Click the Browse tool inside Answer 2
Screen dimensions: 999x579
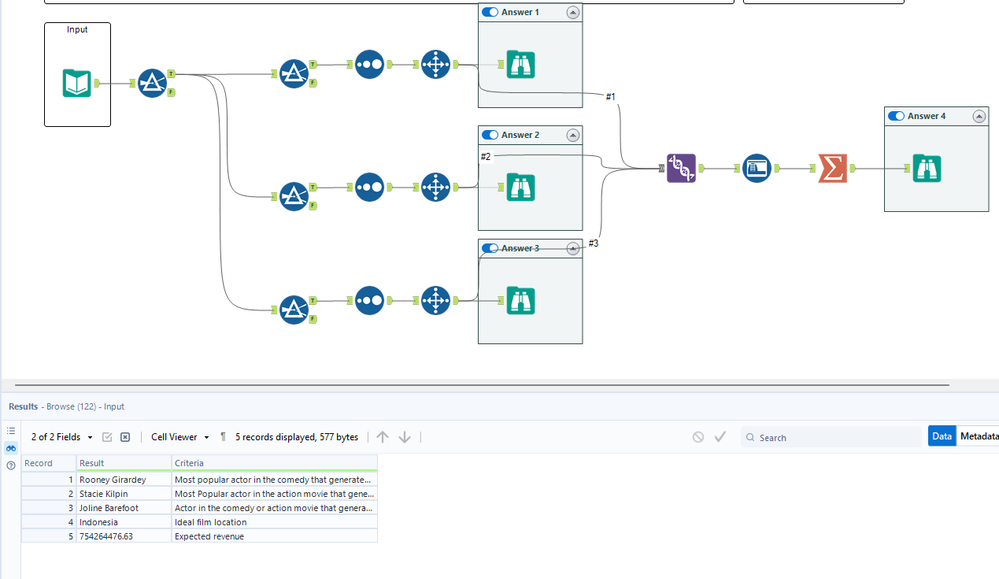click(x=521, y=187)
